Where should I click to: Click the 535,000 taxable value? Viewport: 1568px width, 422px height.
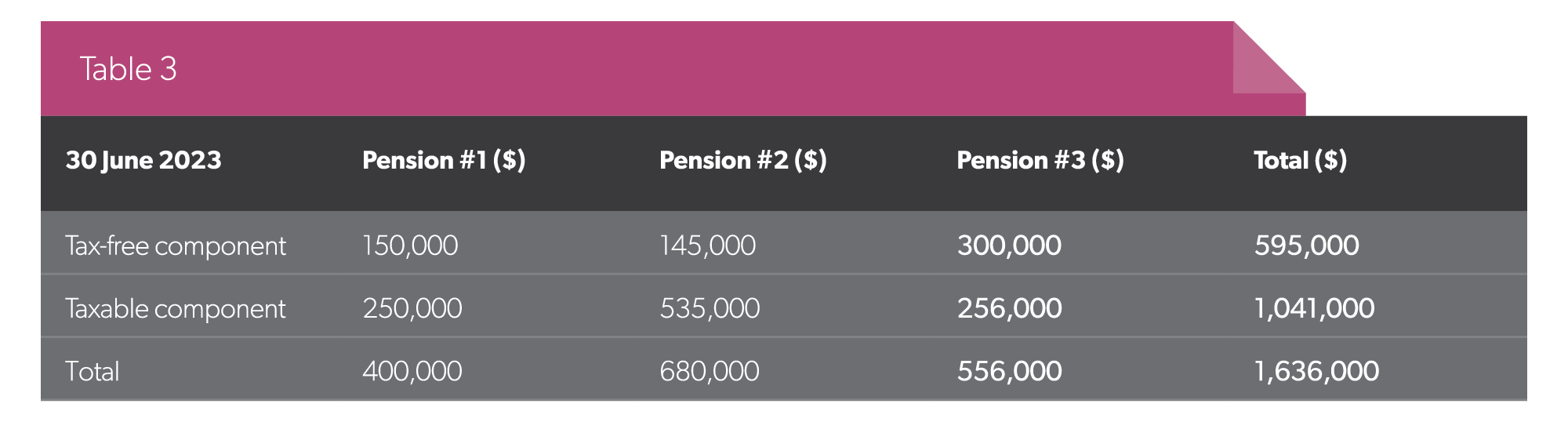710,308
